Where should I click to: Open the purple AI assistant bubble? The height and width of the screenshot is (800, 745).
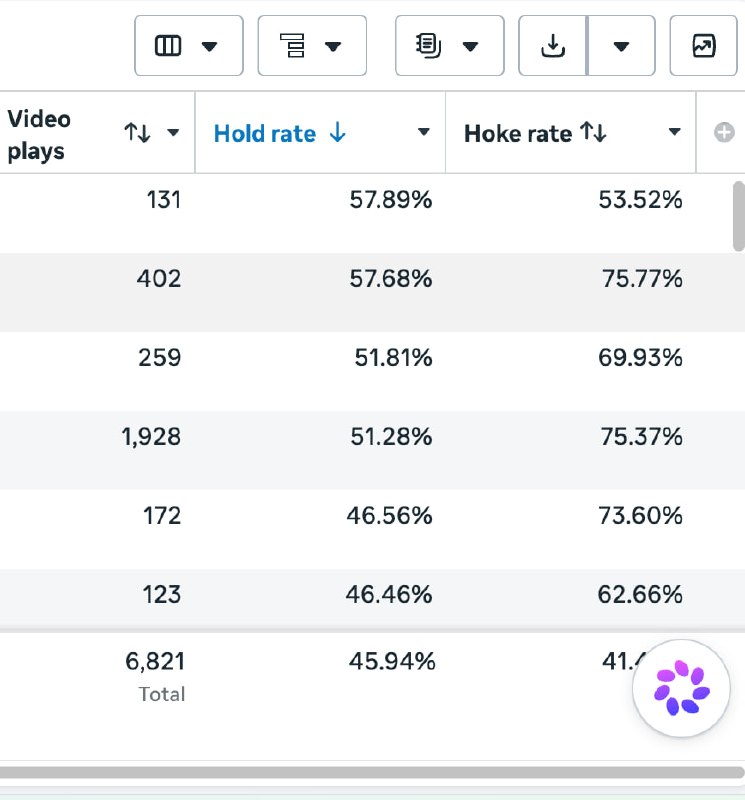point(681,688)
